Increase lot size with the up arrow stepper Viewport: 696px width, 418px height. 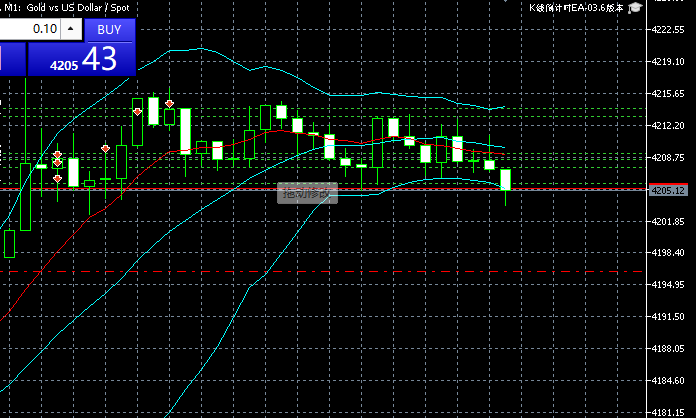(x=71, y=29)
